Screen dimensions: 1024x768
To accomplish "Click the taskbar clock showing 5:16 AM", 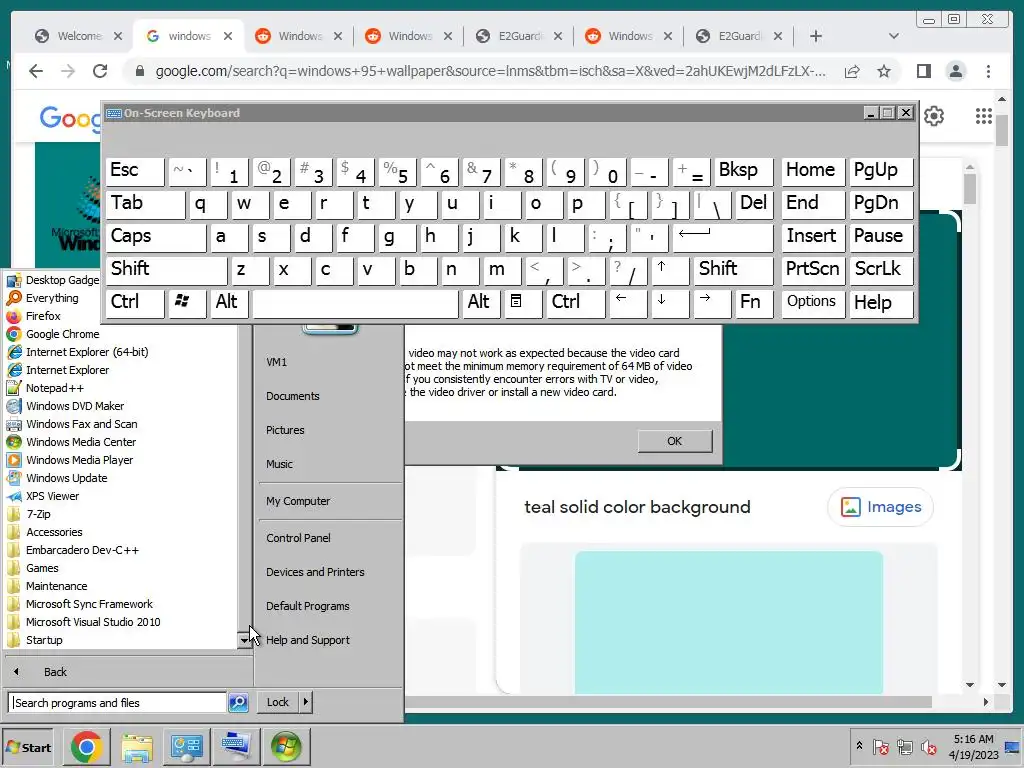I will 973,747.
